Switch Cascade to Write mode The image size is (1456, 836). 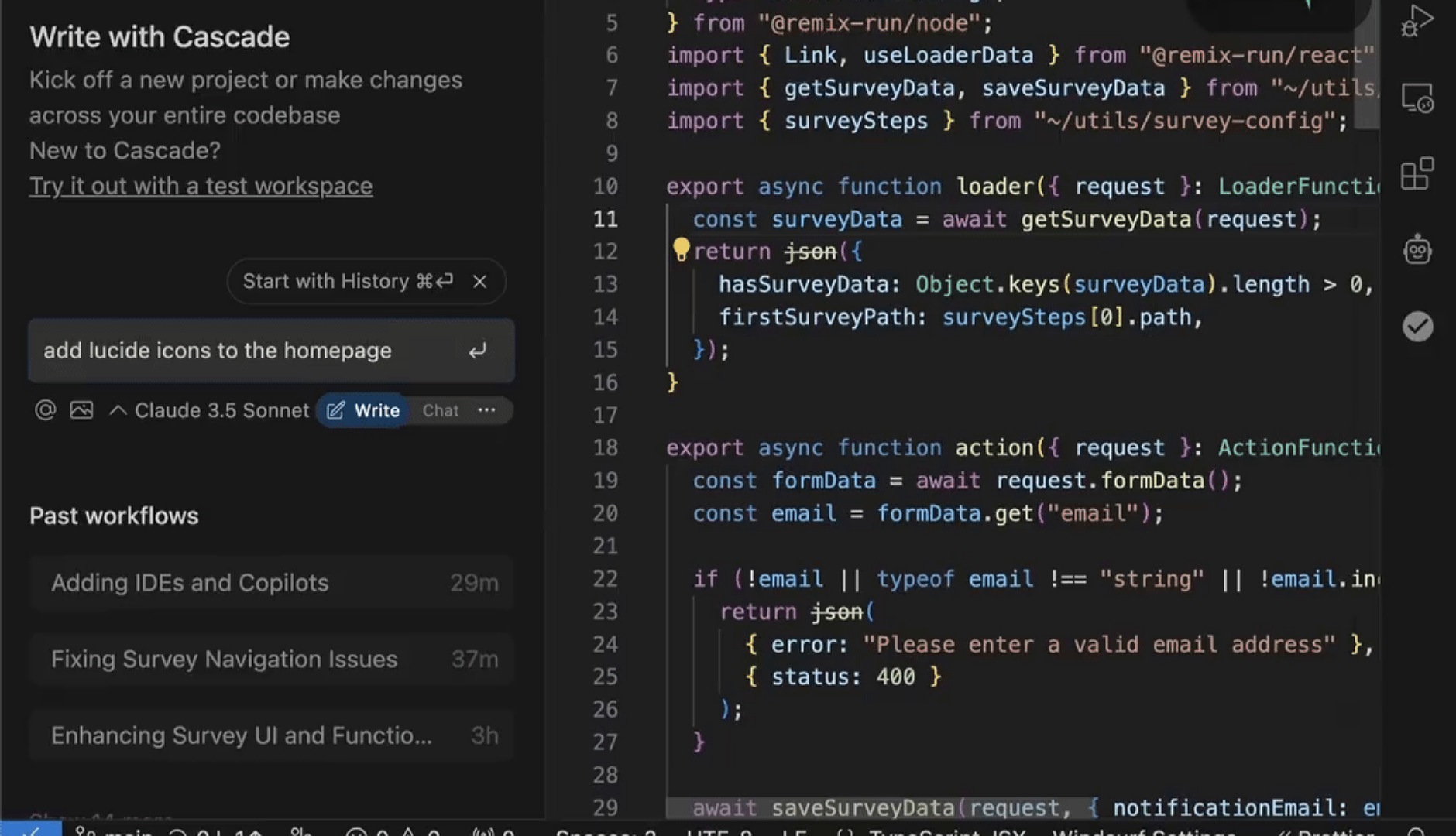(363, 410)
